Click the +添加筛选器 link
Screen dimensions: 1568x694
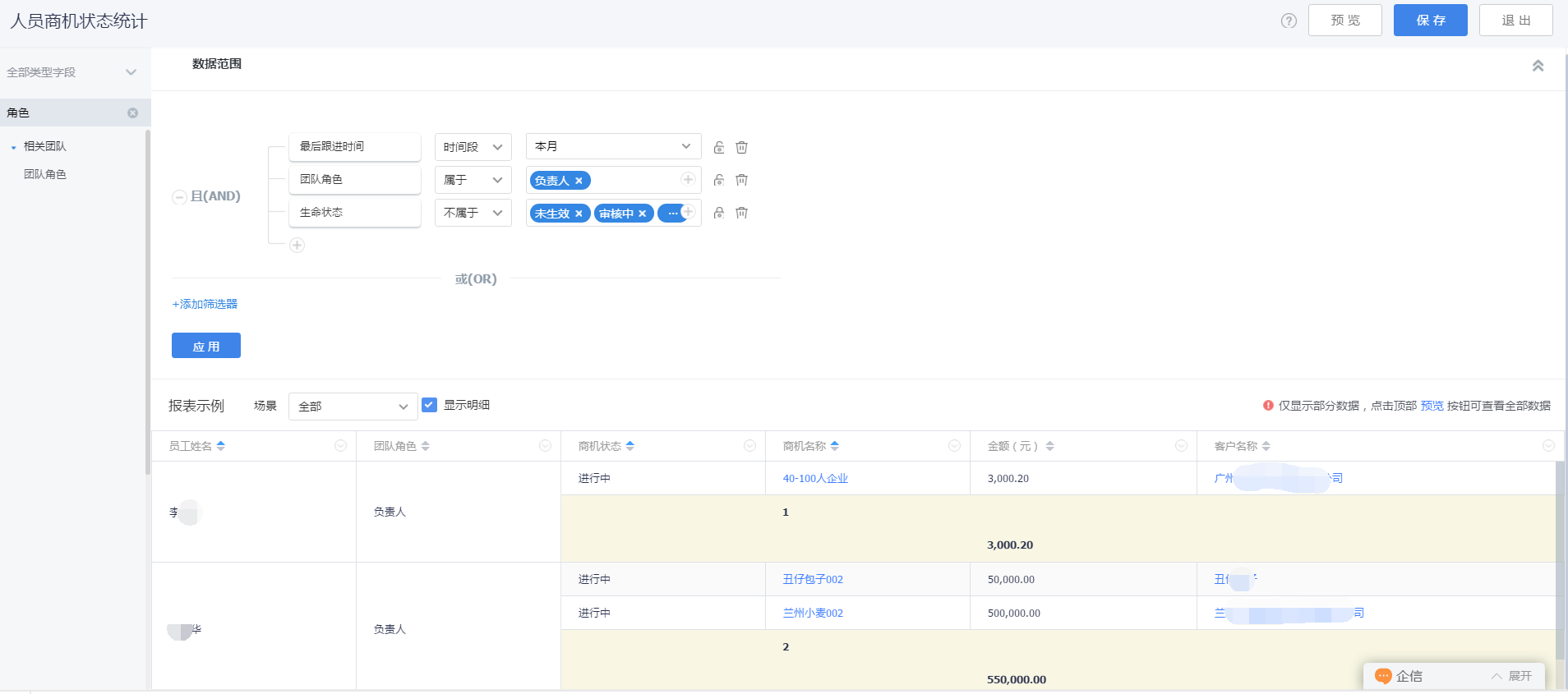click(205, 304)
